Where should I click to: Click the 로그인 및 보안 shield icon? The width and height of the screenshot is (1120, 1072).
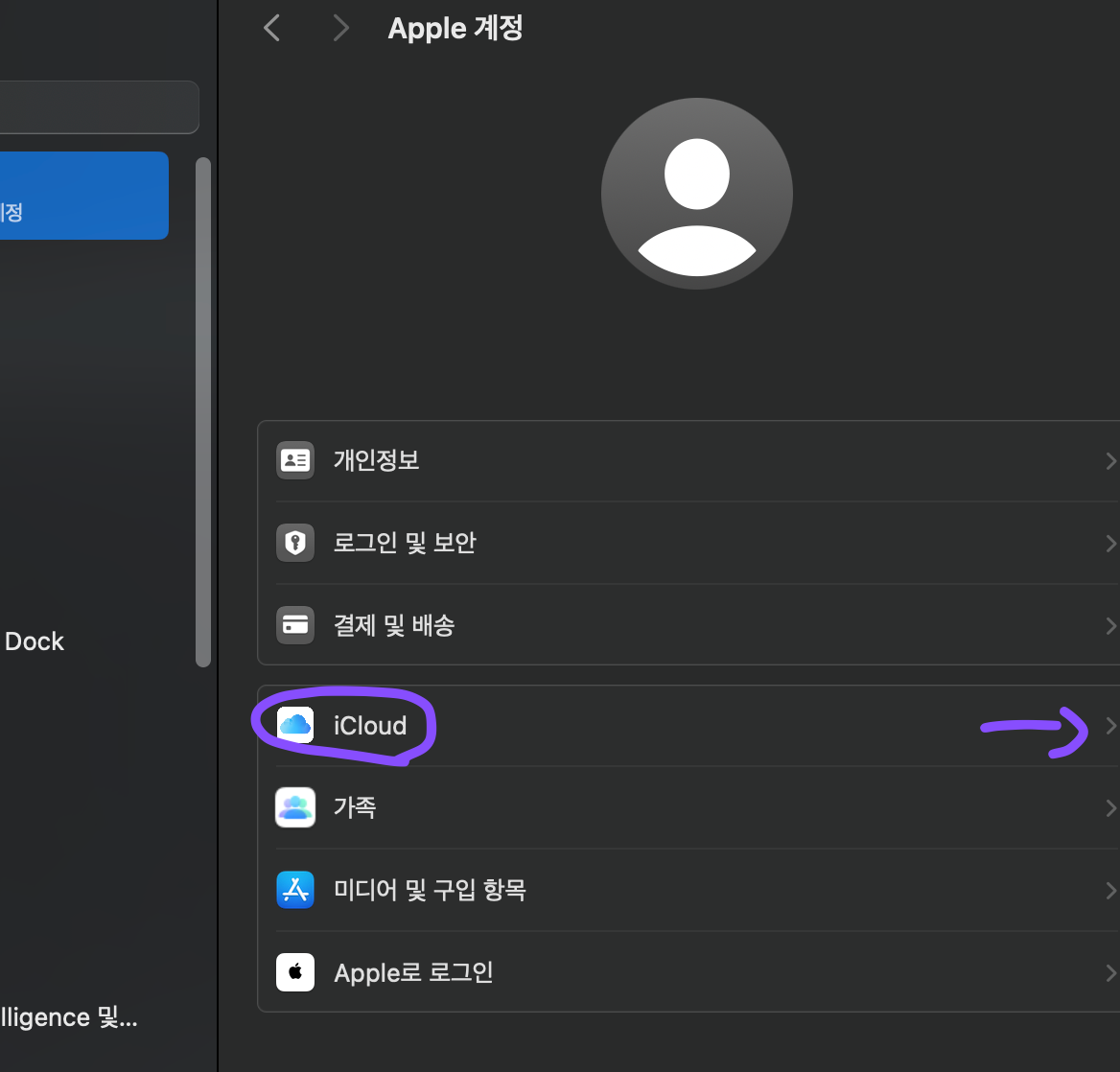(x=295, y=543)
